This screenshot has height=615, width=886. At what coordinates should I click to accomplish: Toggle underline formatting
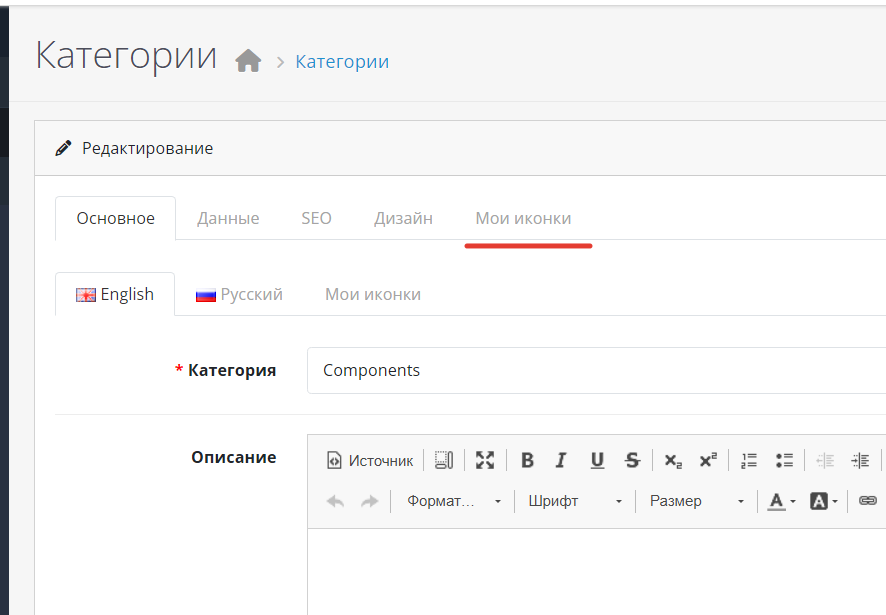click(597, 460)
